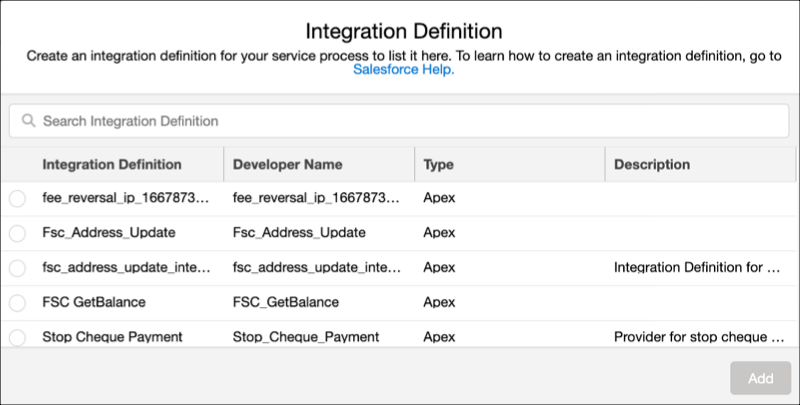Open the Salesforce Help link
Viewport: 800px width, 405px height.
coord(404,69)
